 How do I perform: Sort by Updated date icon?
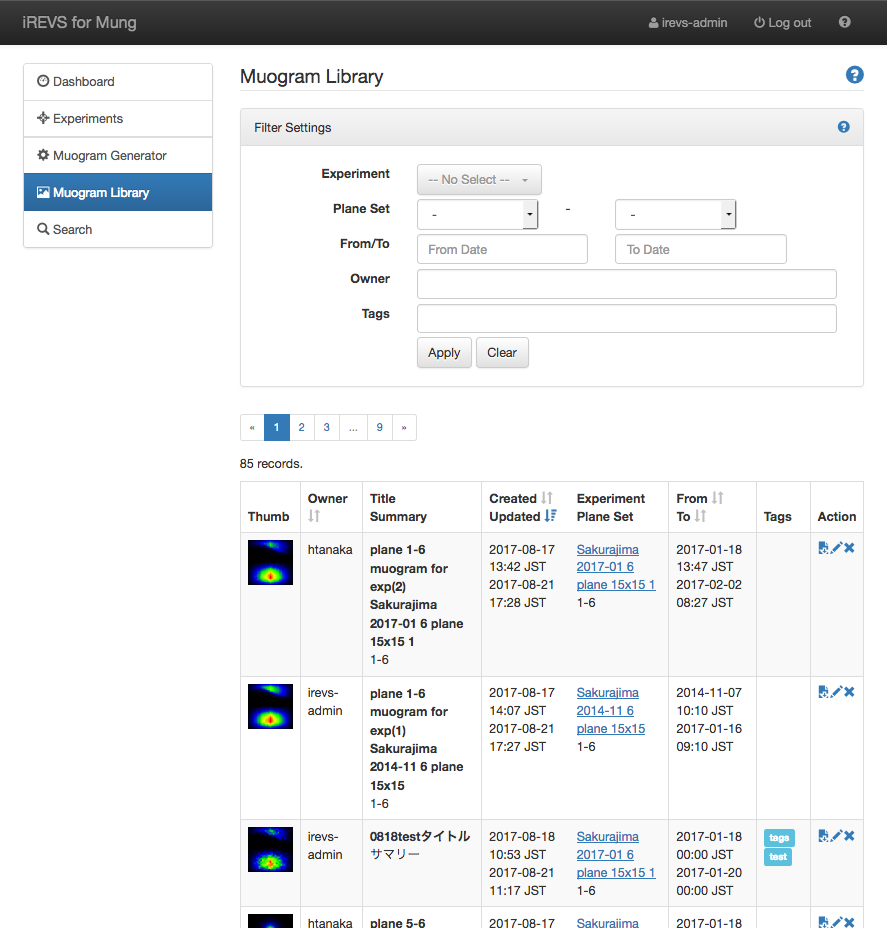click(x=550, y=516)
